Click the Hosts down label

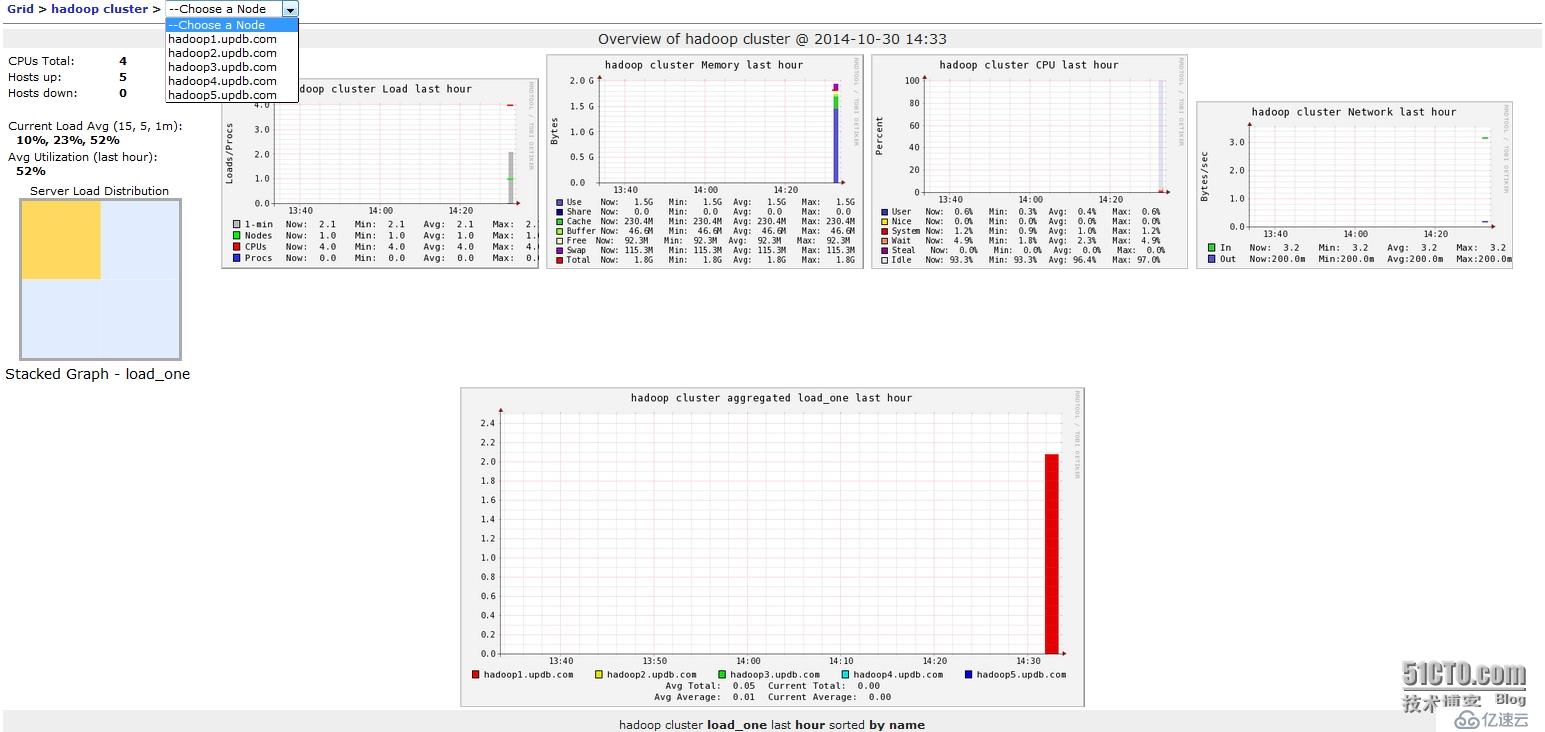click(x=42, y=93)
